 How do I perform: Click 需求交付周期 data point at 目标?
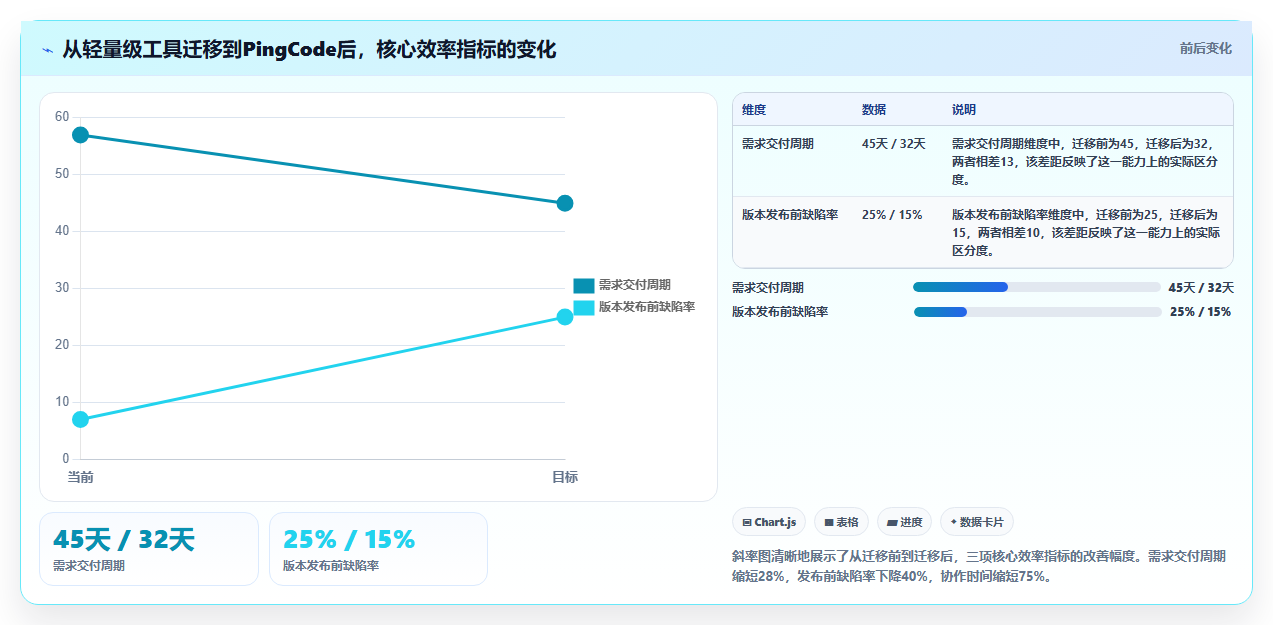tap(565, 203)
